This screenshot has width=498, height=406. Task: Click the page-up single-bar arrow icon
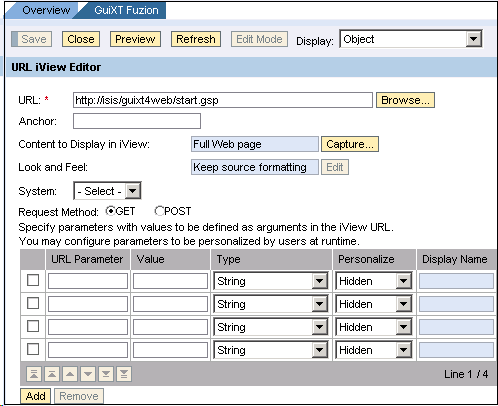52,374
